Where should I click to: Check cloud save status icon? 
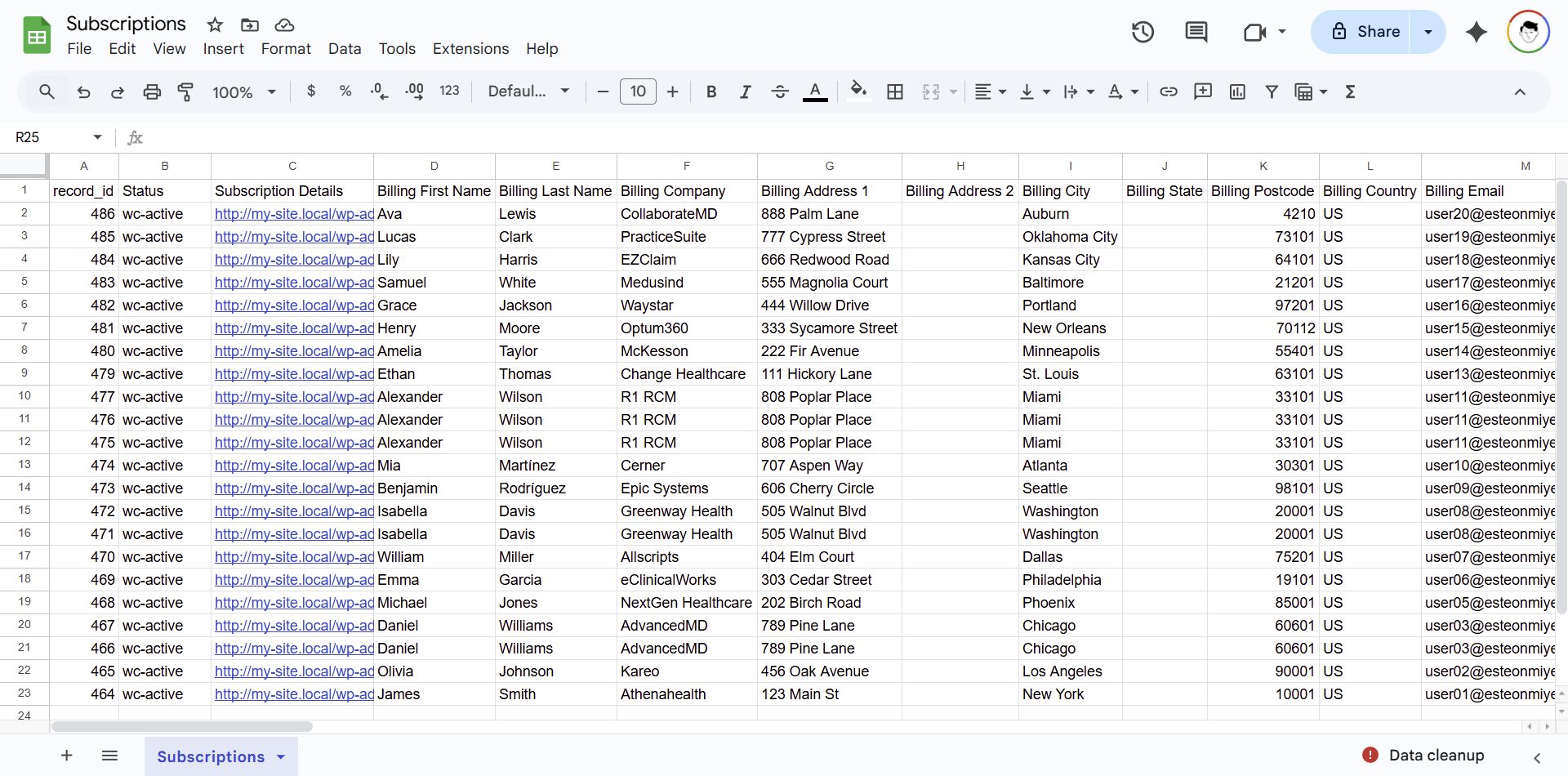(284, 25)
